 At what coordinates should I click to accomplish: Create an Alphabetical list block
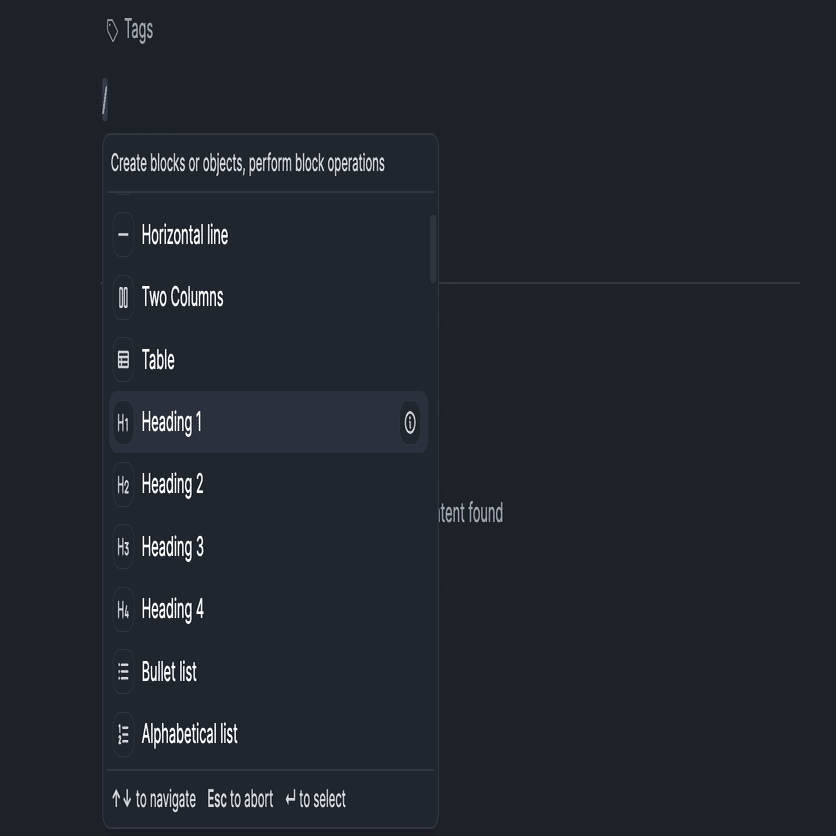189,735
